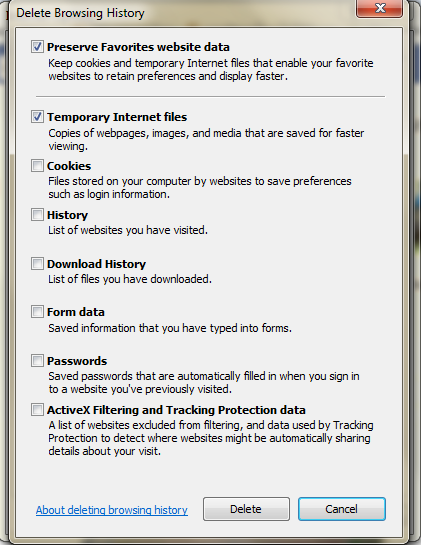Check the Download History box
This screenshot has width=421, height=545.
pos(37,263)
